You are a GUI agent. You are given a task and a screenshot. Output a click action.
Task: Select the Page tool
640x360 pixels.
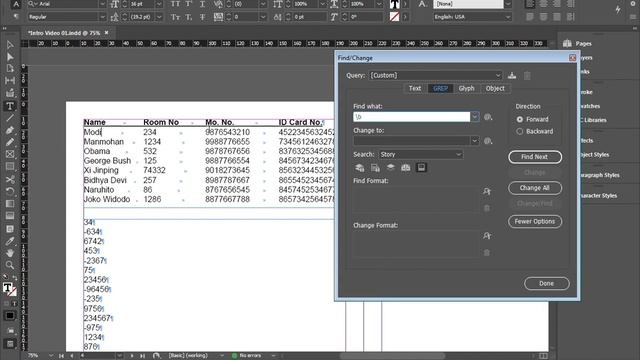10,69
